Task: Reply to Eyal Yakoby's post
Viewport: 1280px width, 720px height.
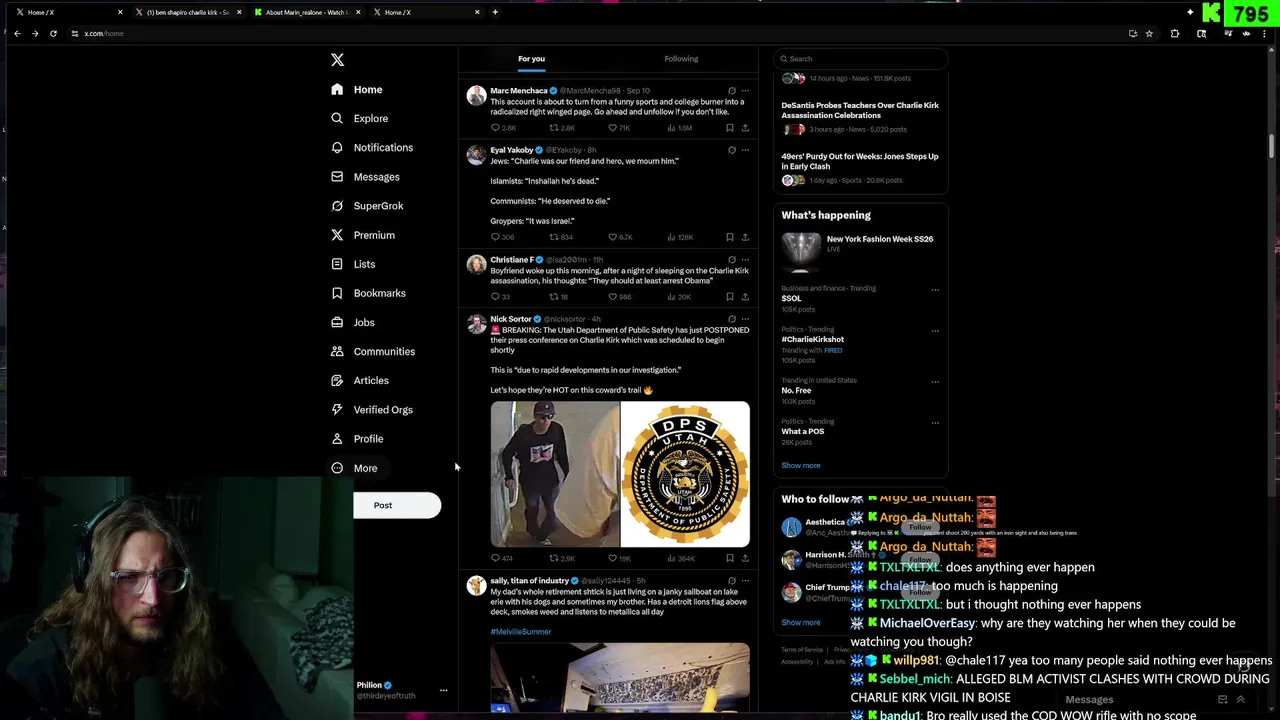Action: pyautogui.click(x=495, y=237)
